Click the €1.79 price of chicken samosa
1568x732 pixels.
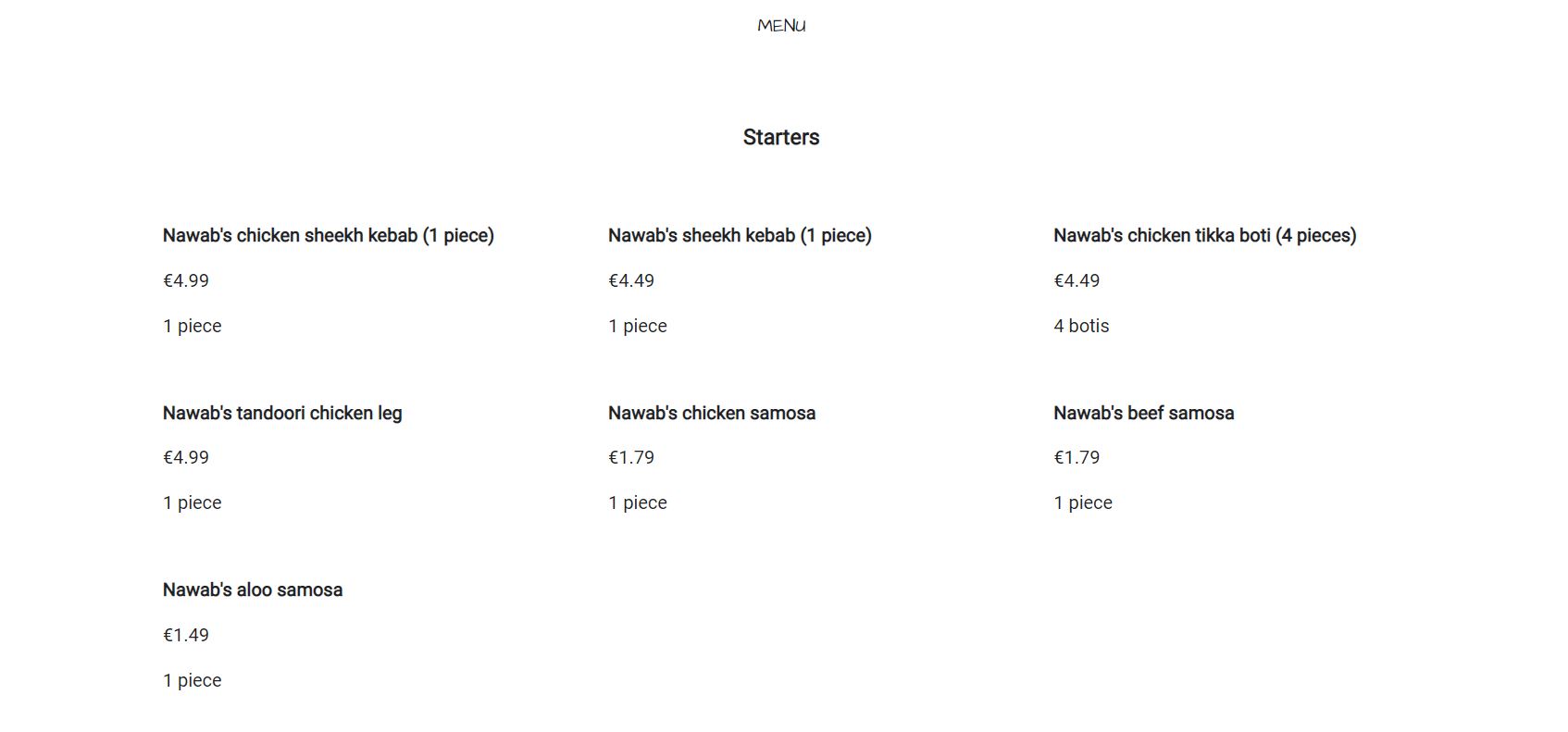tap(631, 457)
